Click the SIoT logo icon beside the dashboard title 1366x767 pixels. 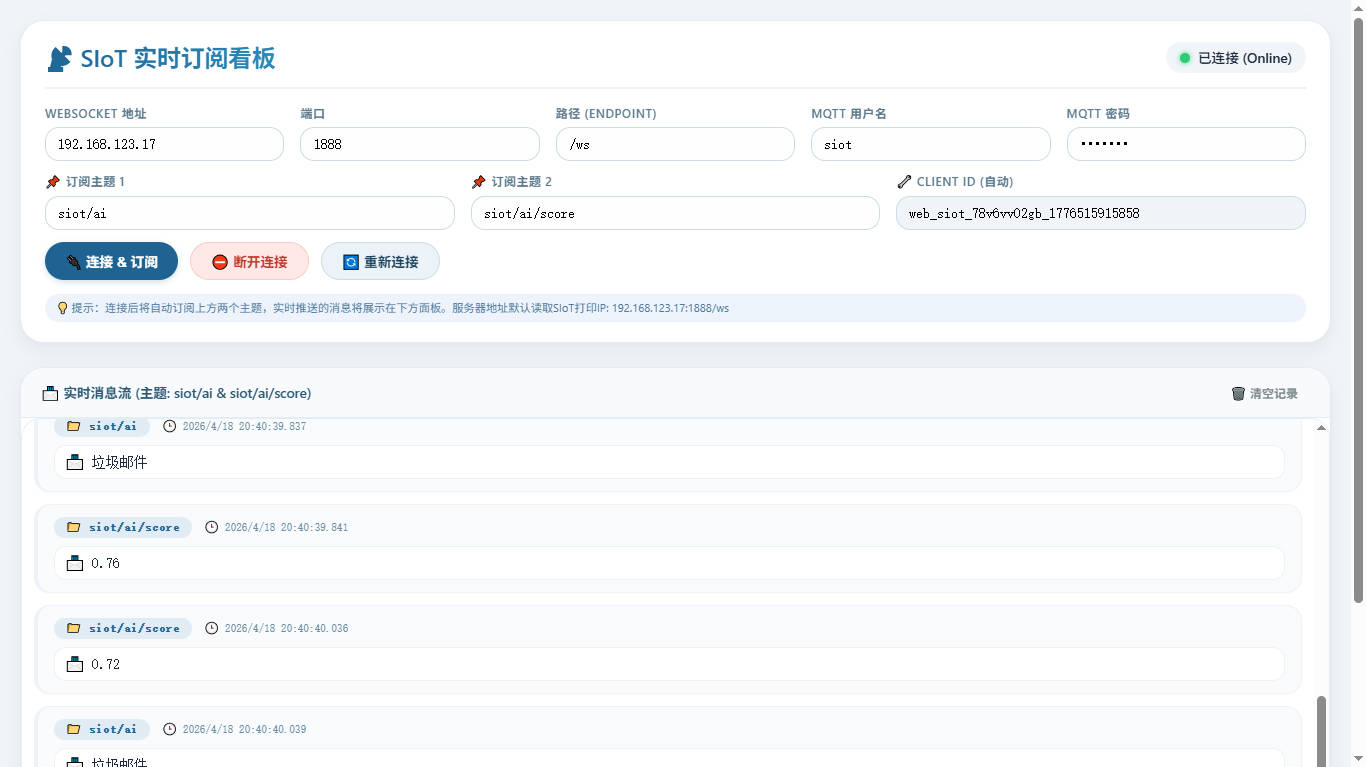tap(59, 59)
